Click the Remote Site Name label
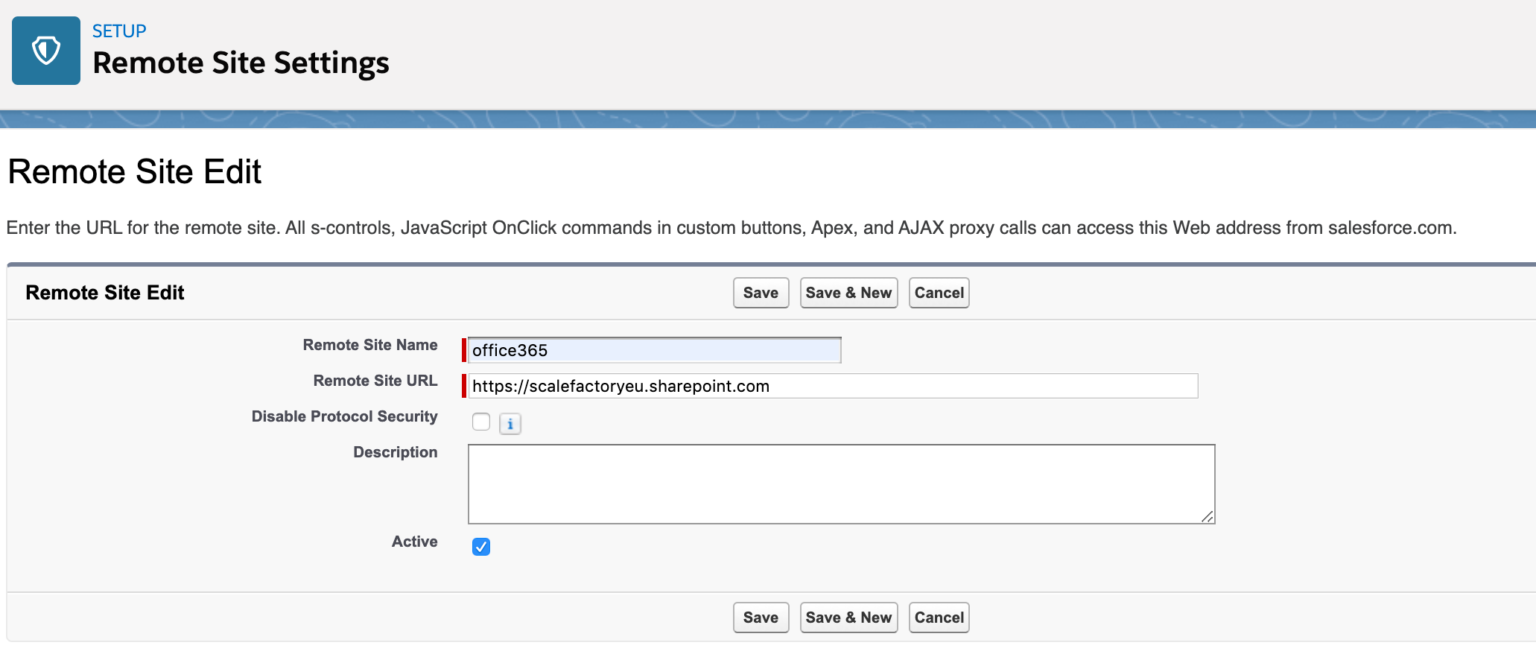 pos(370,345)
